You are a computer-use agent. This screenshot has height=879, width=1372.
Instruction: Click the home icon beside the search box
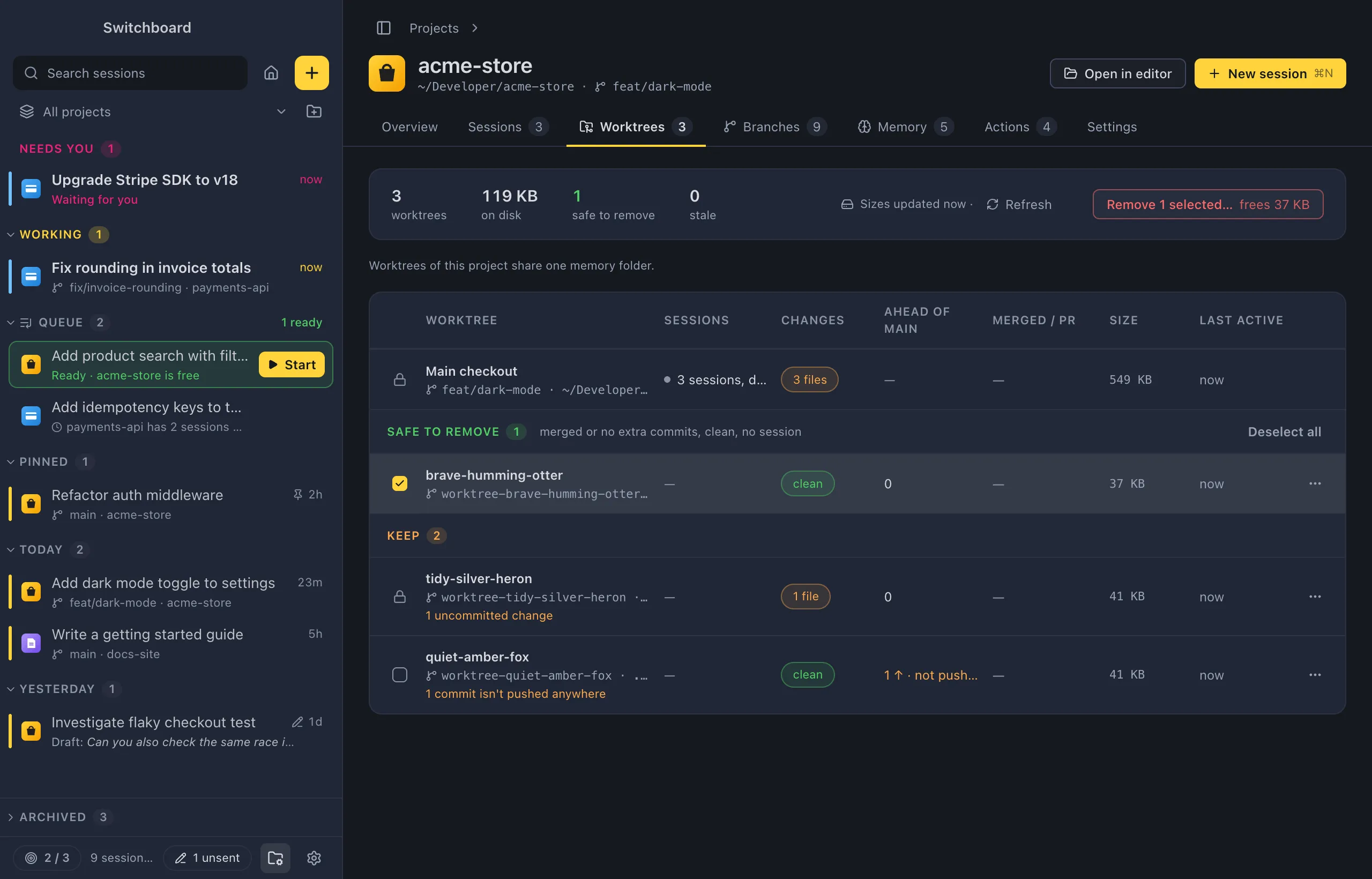(x=271, y=73)
